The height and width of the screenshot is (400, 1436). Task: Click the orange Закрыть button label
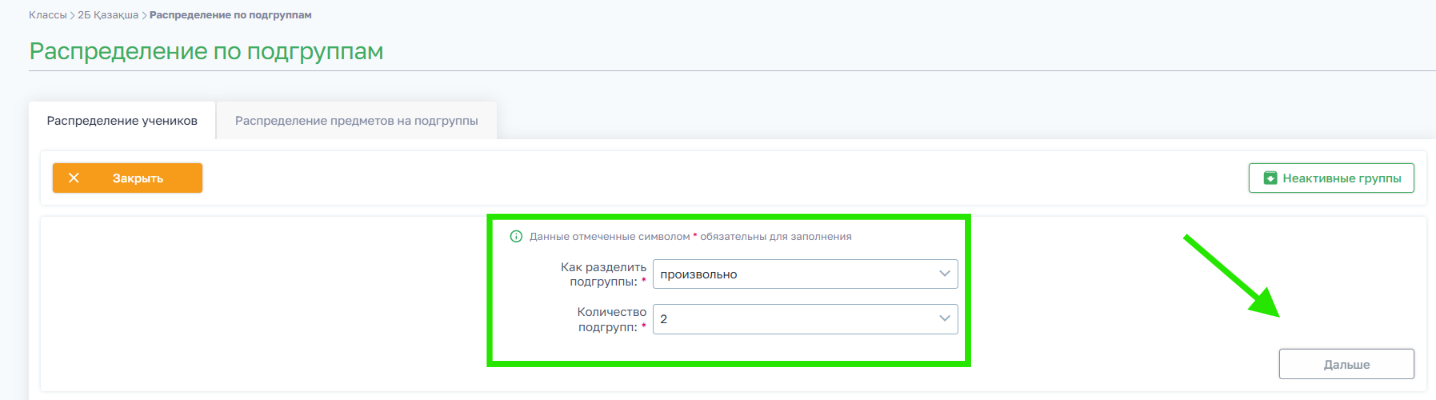tap(138, 178)
